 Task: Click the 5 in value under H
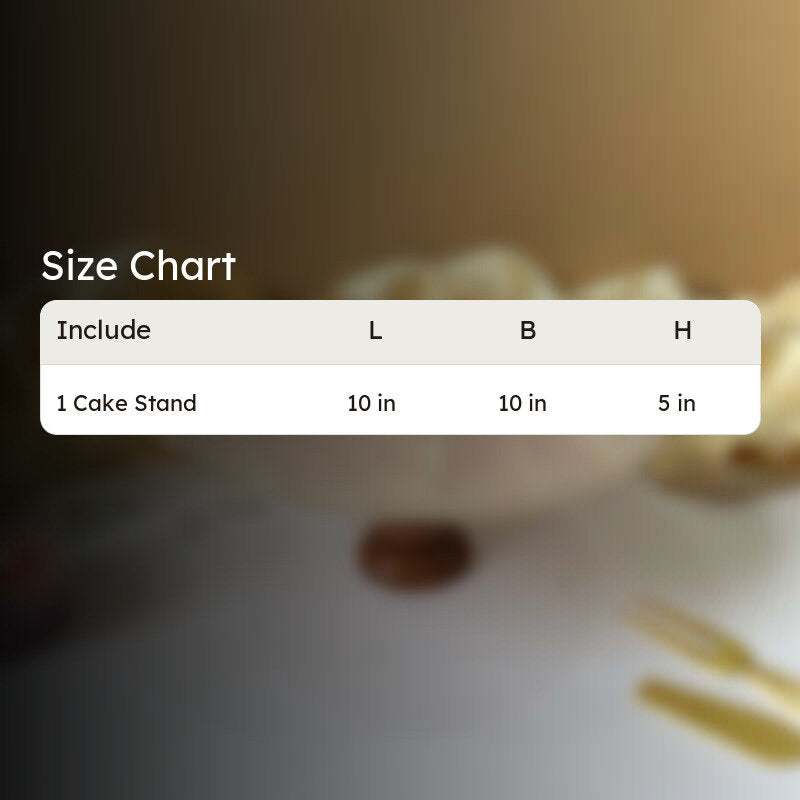[x=677, y=403]
